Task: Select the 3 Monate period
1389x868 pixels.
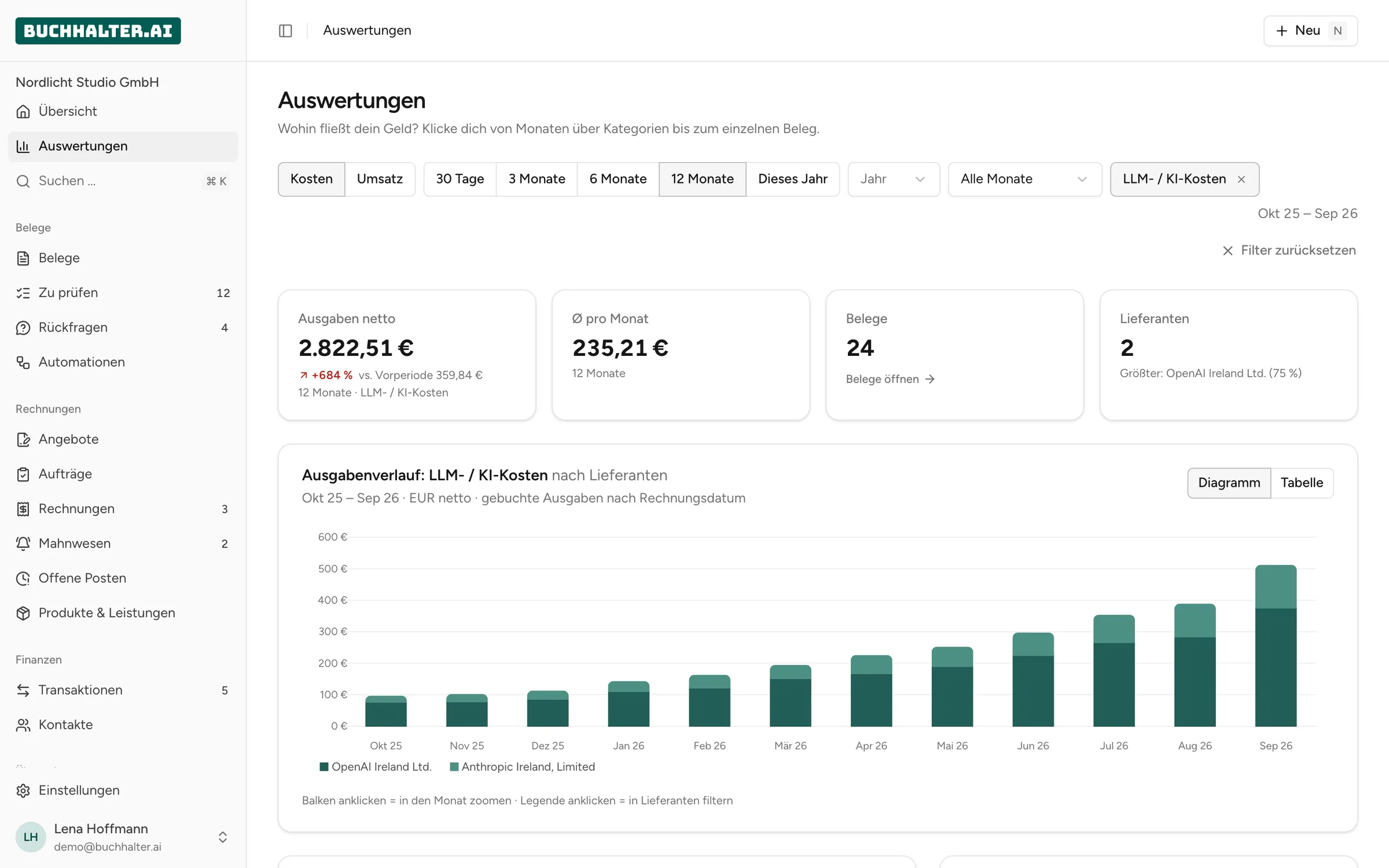Action: (x=537, y=179)
